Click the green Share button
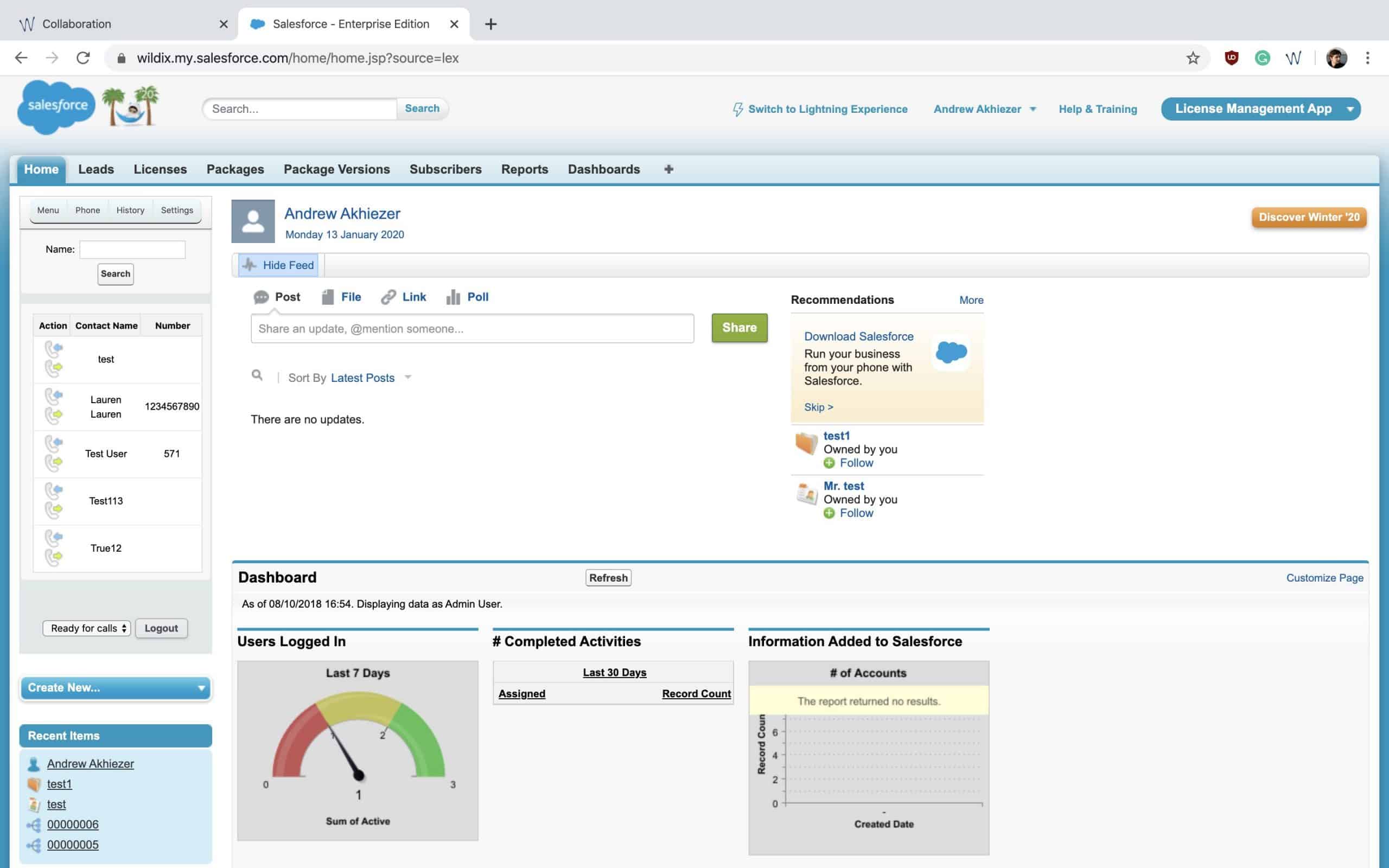Image resolution: width=1389 pixels, height=868 pixels. click(740, 328)
